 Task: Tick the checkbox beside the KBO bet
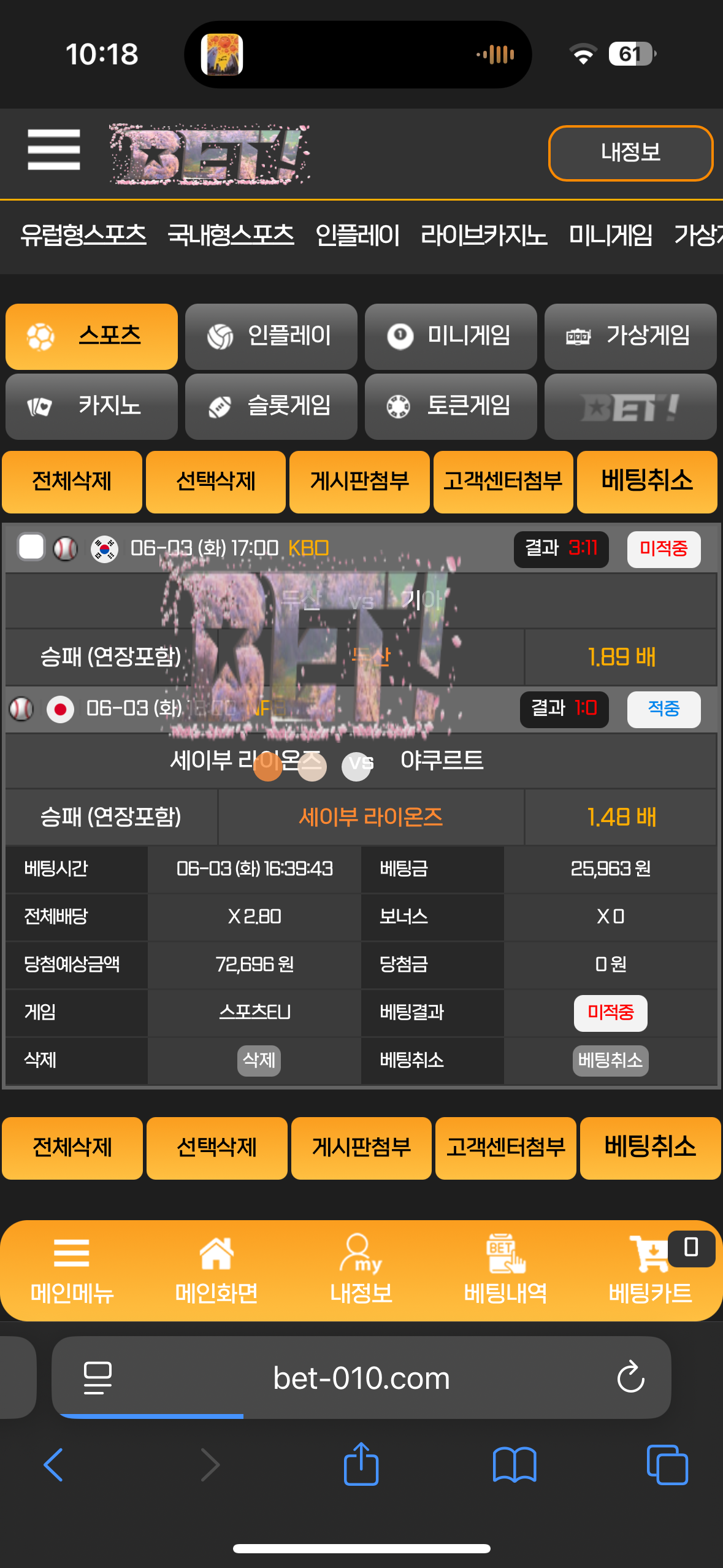[x=31, y=547]
